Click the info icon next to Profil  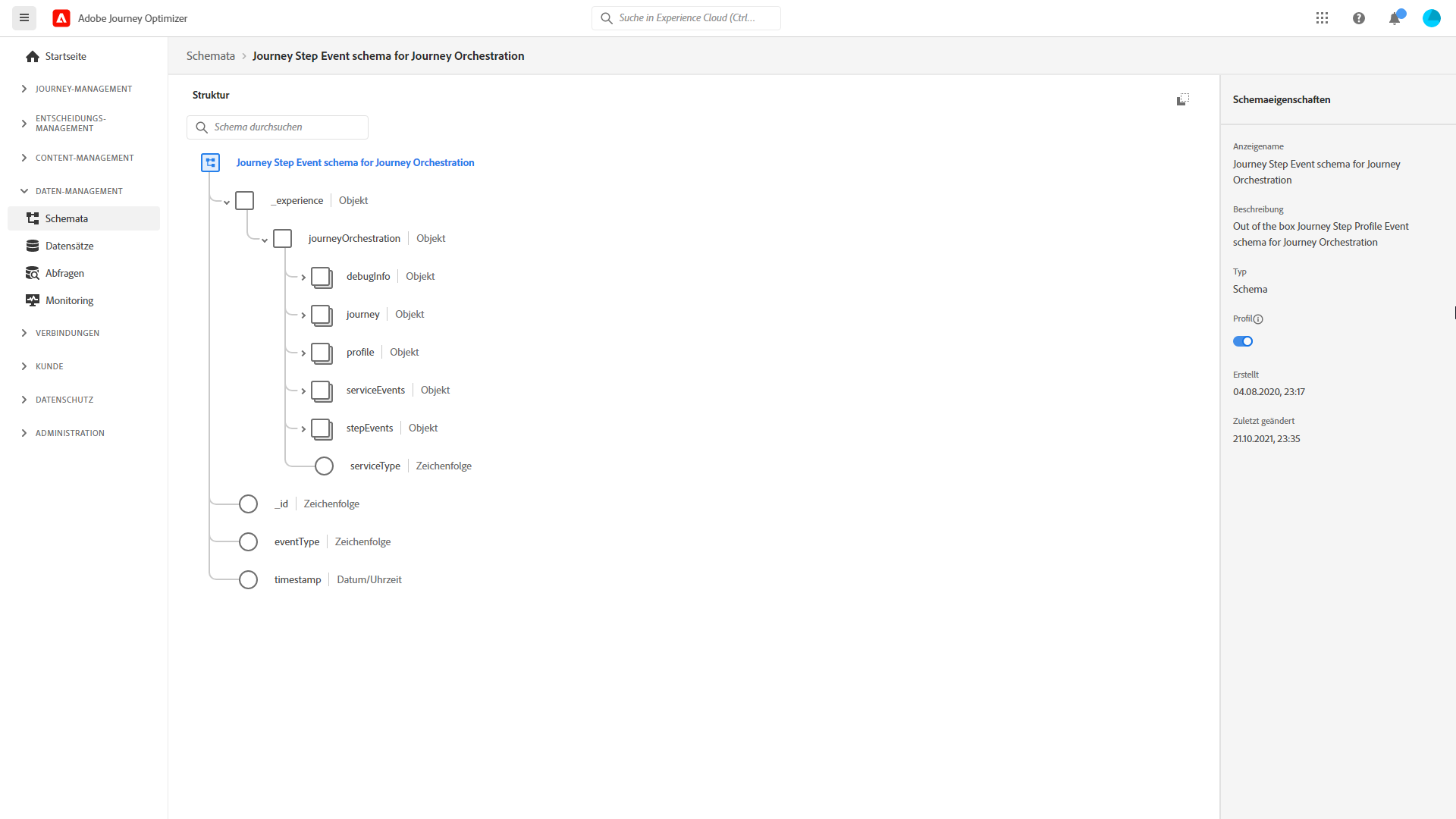point(1258,319)
